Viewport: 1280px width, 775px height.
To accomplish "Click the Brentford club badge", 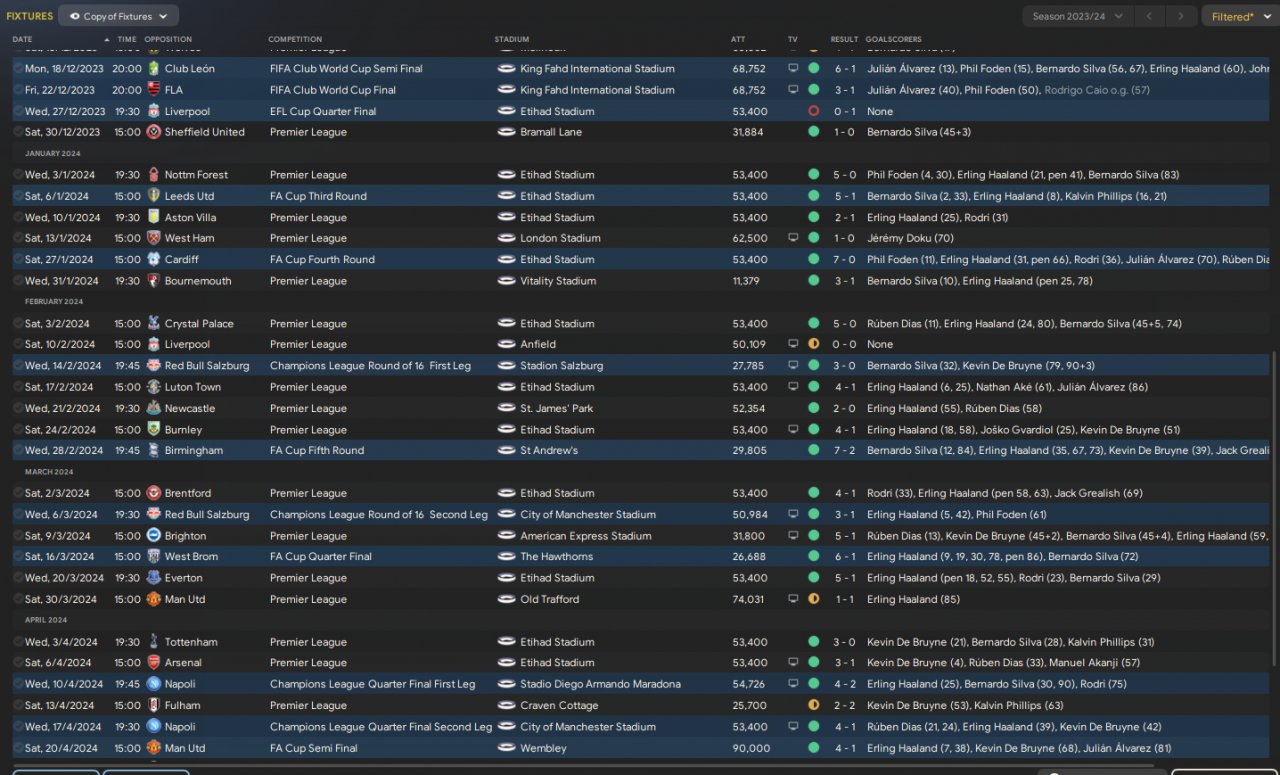I will point(153,493).
